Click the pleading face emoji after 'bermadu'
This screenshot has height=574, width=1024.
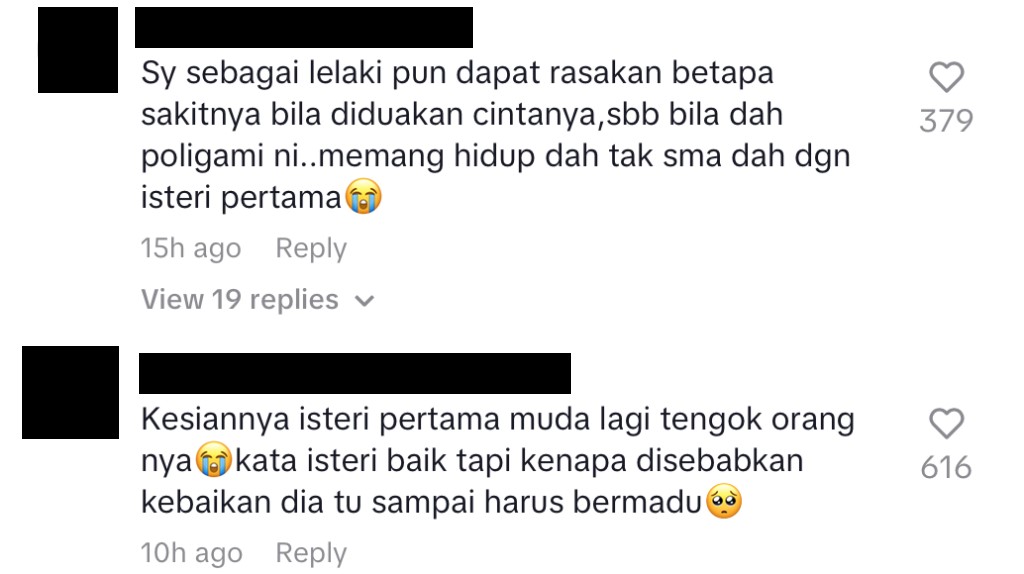point(724,502)
